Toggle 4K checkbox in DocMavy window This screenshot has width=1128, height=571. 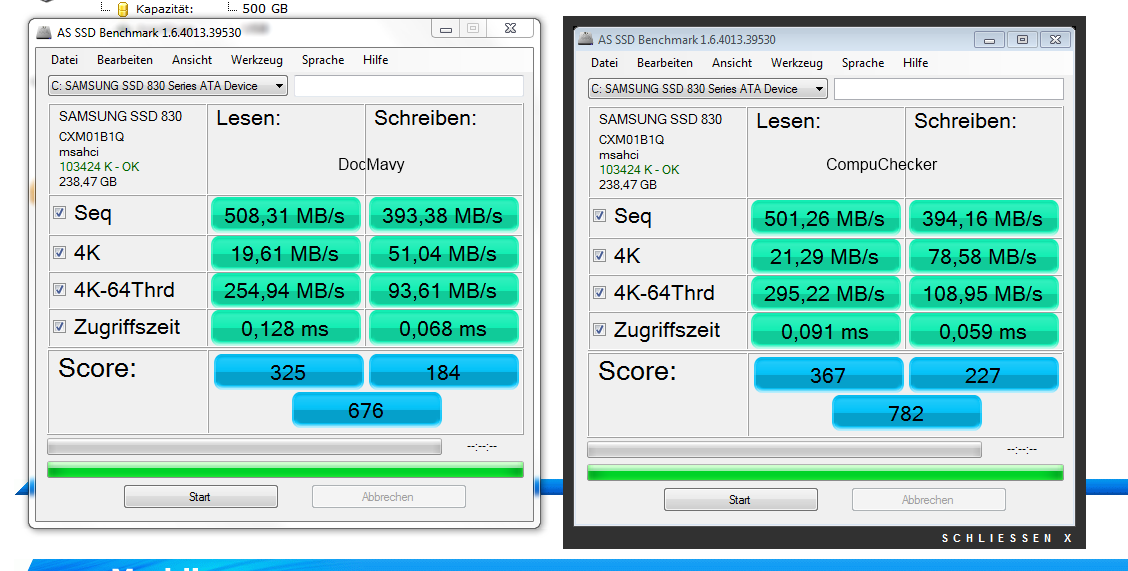[60, 252]
